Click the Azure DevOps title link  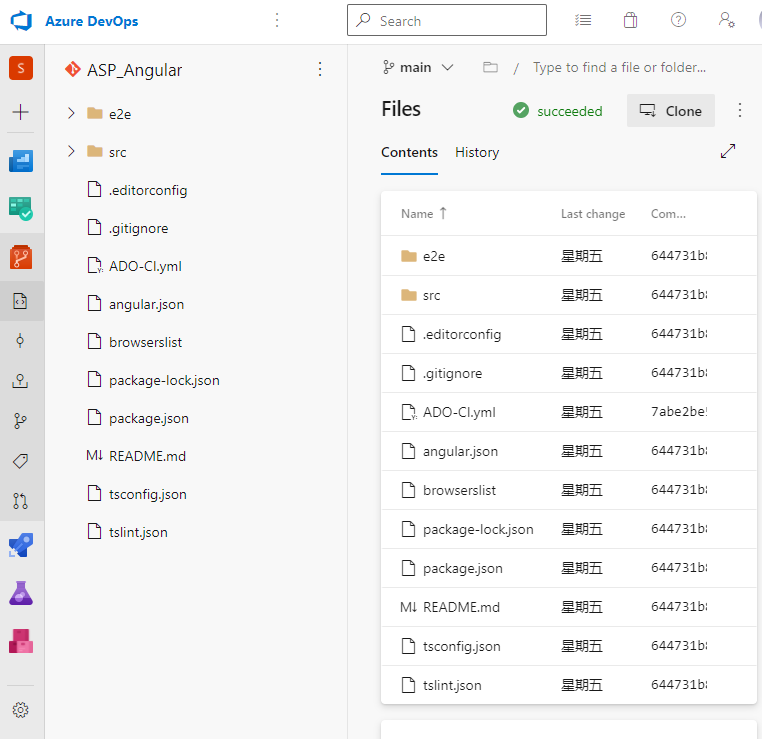coord(92,21)
